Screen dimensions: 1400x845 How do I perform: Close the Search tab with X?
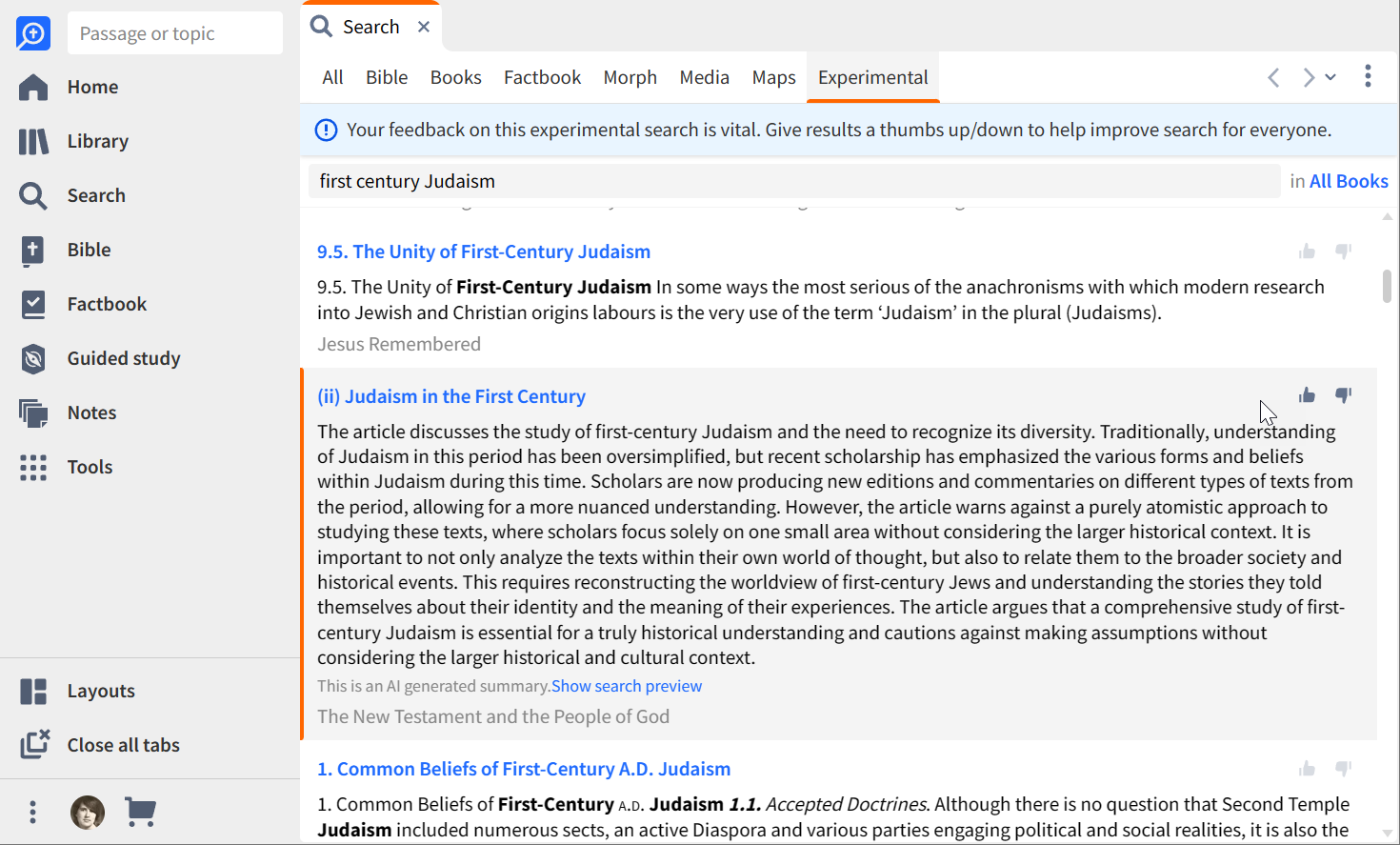coord(424,27)
